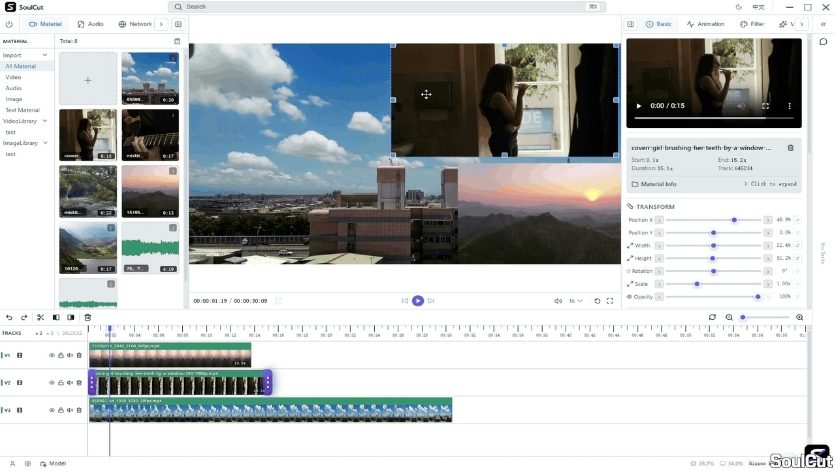
Task: Switch to the Network tab
Action: click(135, 24)
